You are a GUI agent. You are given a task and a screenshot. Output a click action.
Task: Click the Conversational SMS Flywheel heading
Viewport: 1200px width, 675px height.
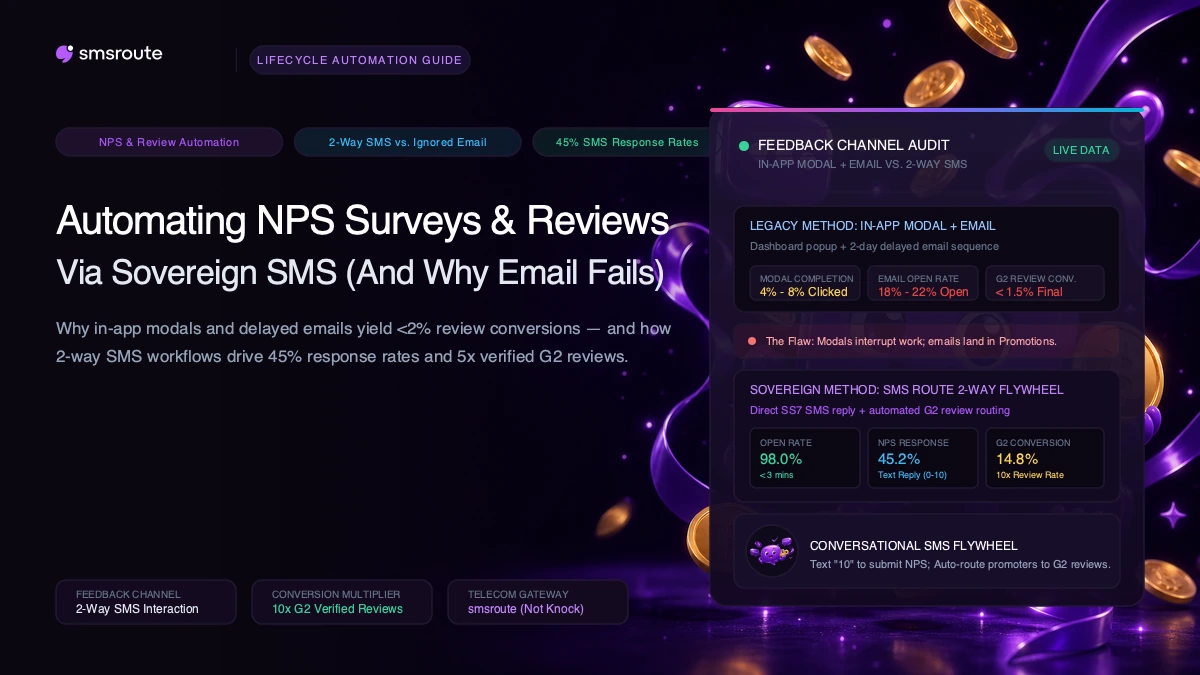coord(913,546)
